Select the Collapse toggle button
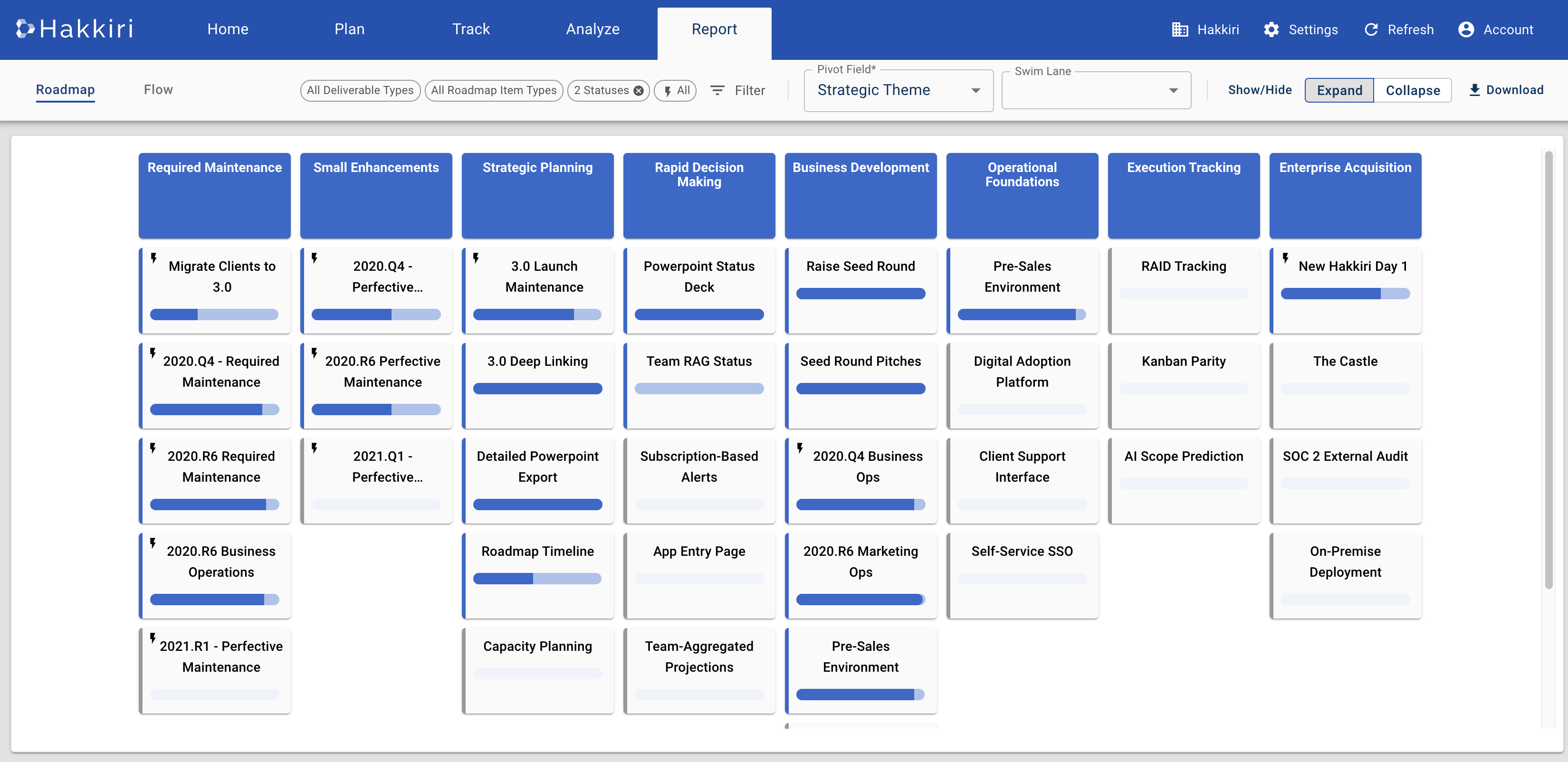Screen dimensions: 1568x762 click(1412, 90)
